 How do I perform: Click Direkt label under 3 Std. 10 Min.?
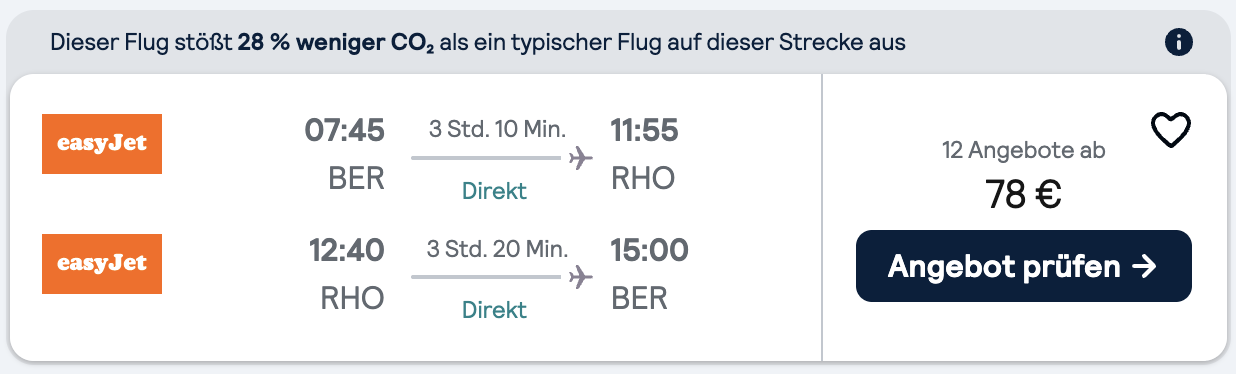click(494, 190)
